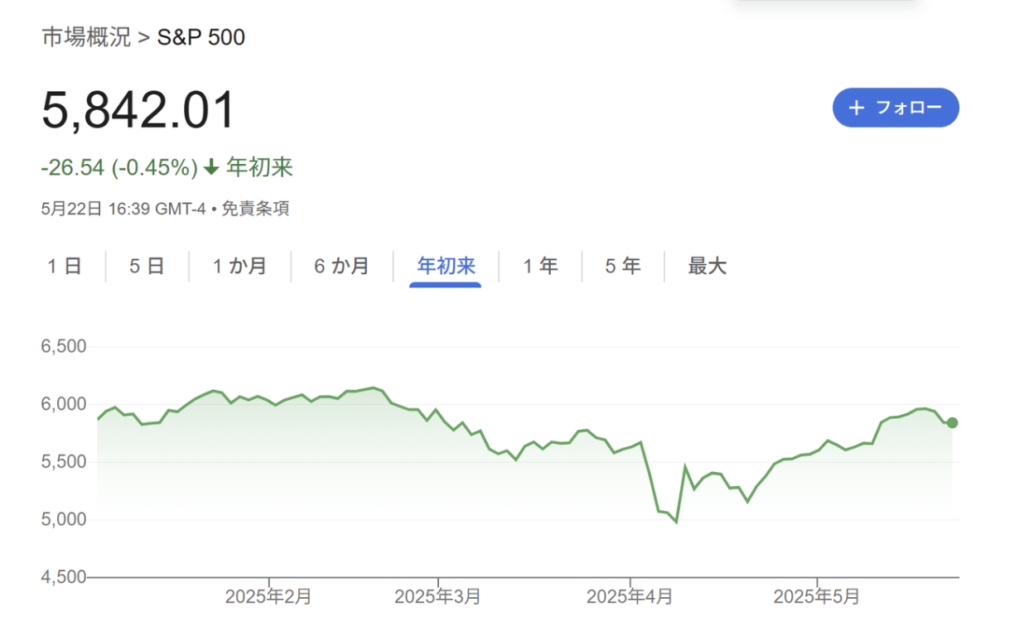1024x626 pixels.
Task: Click the 6,000 y-axis label
Action: (63, 404)
